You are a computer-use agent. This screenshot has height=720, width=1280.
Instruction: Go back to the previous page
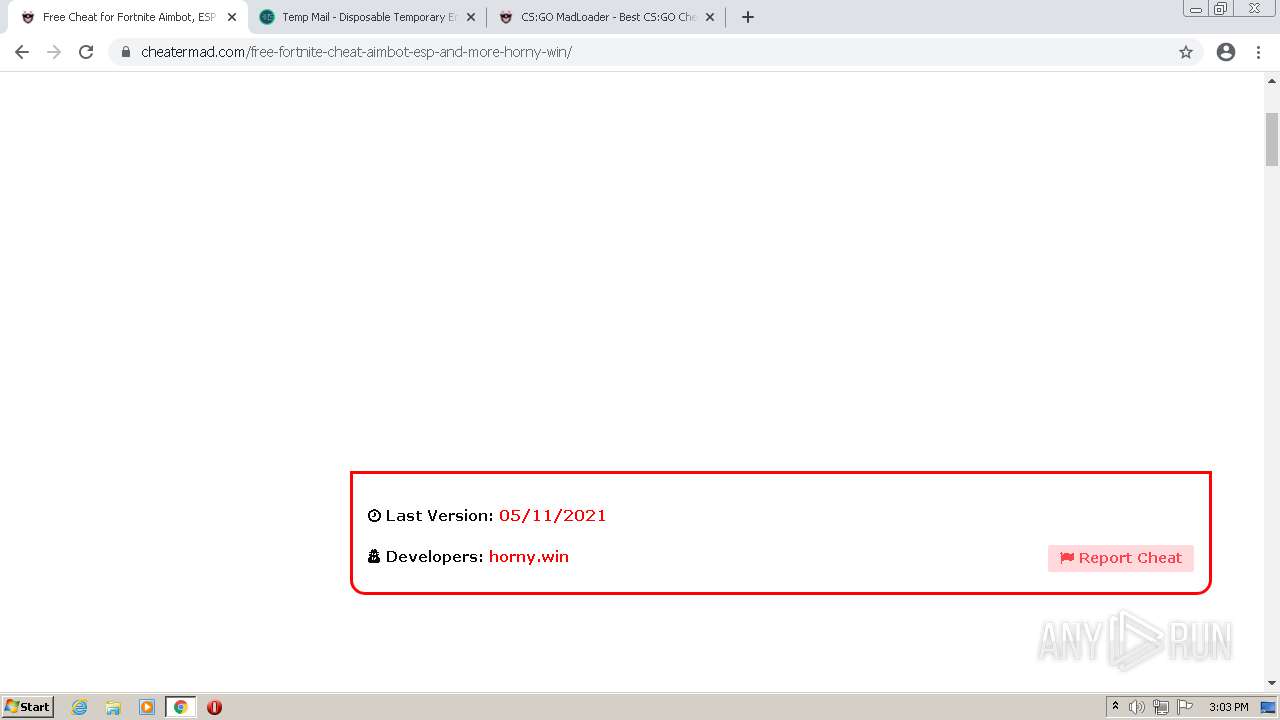click(x=22, y=52)
